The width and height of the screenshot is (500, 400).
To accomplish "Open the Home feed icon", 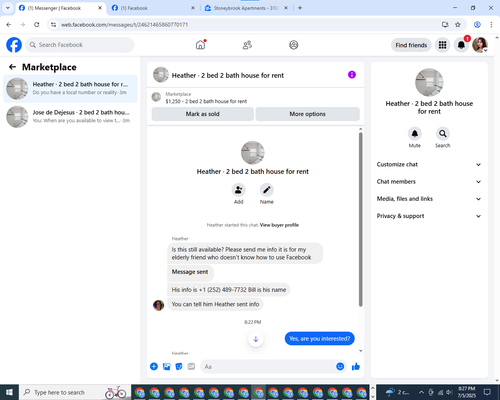I will (x=200, y=45).
